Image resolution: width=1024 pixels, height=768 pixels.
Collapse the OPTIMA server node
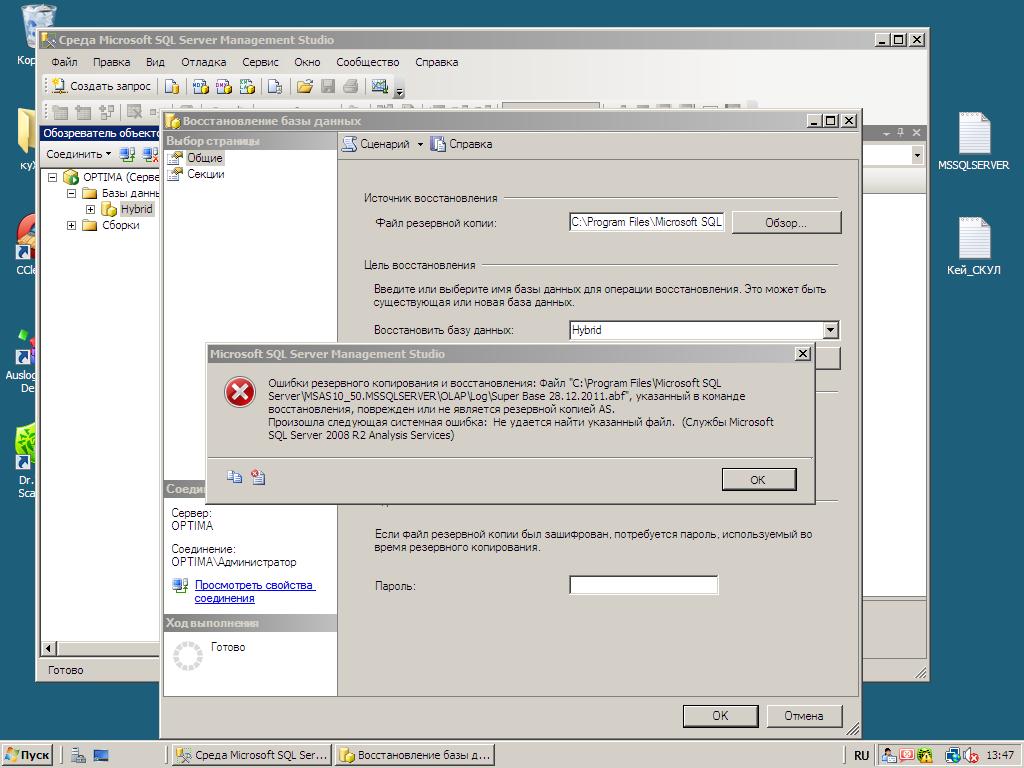53,177
